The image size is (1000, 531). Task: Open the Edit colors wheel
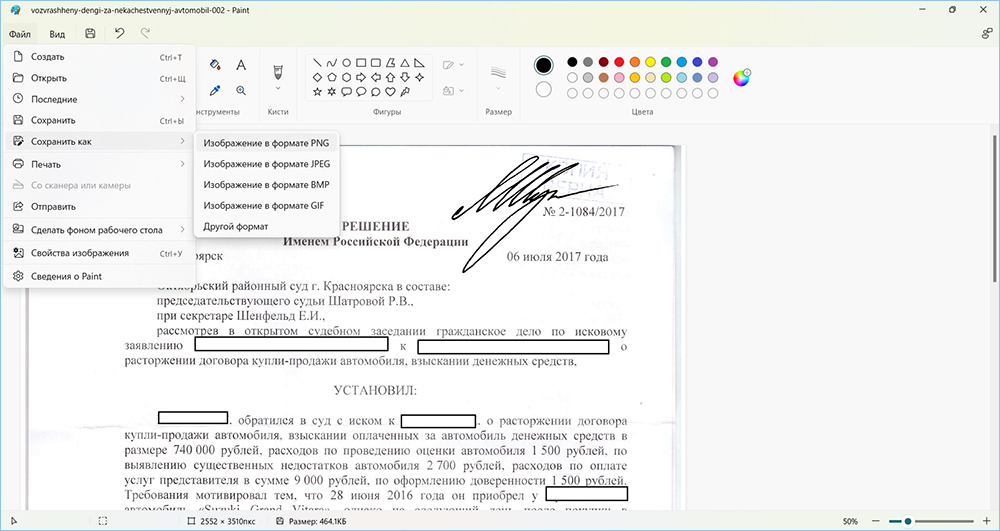tap(741, 78)
